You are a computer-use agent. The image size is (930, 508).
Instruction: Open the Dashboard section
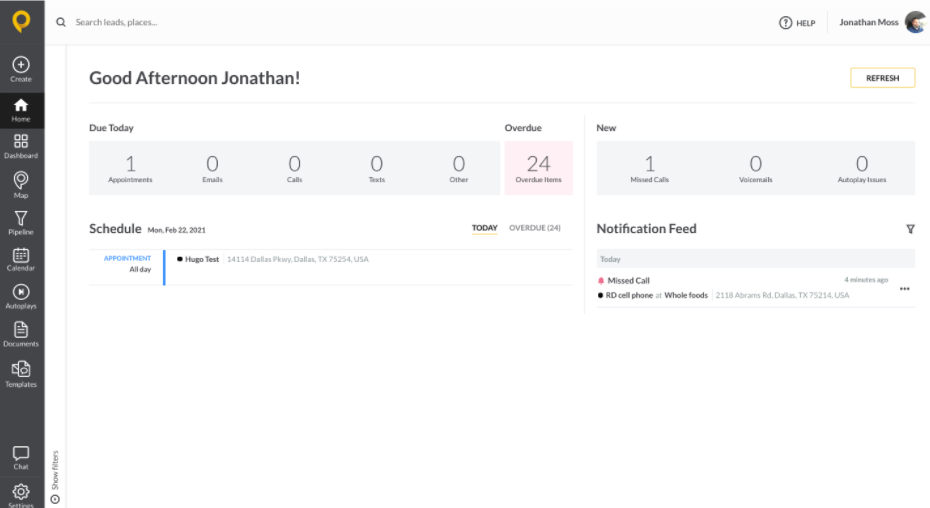(21, 146)
